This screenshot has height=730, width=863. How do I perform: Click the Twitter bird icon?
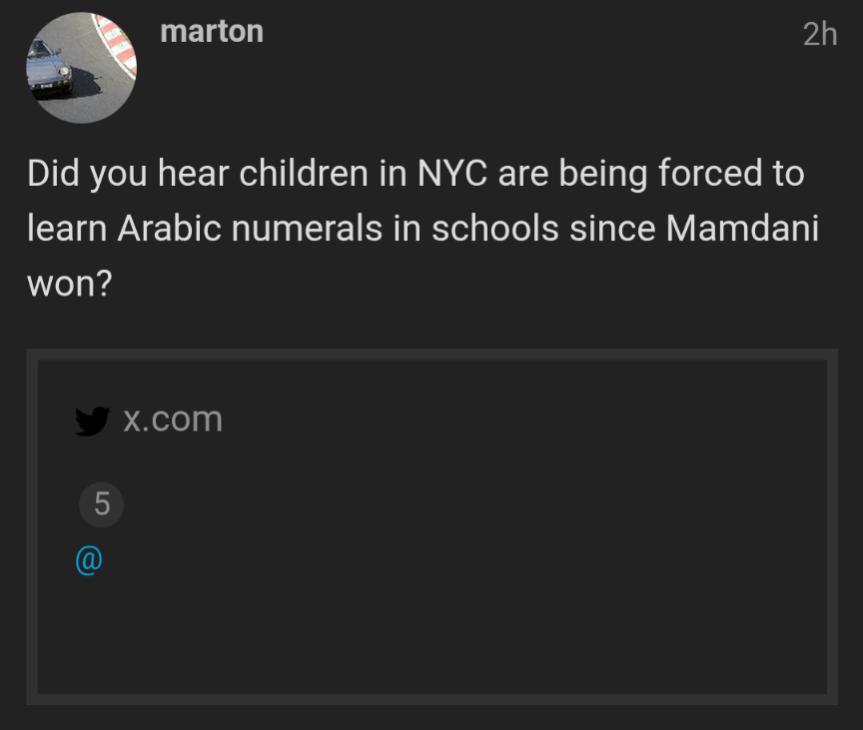92,420
